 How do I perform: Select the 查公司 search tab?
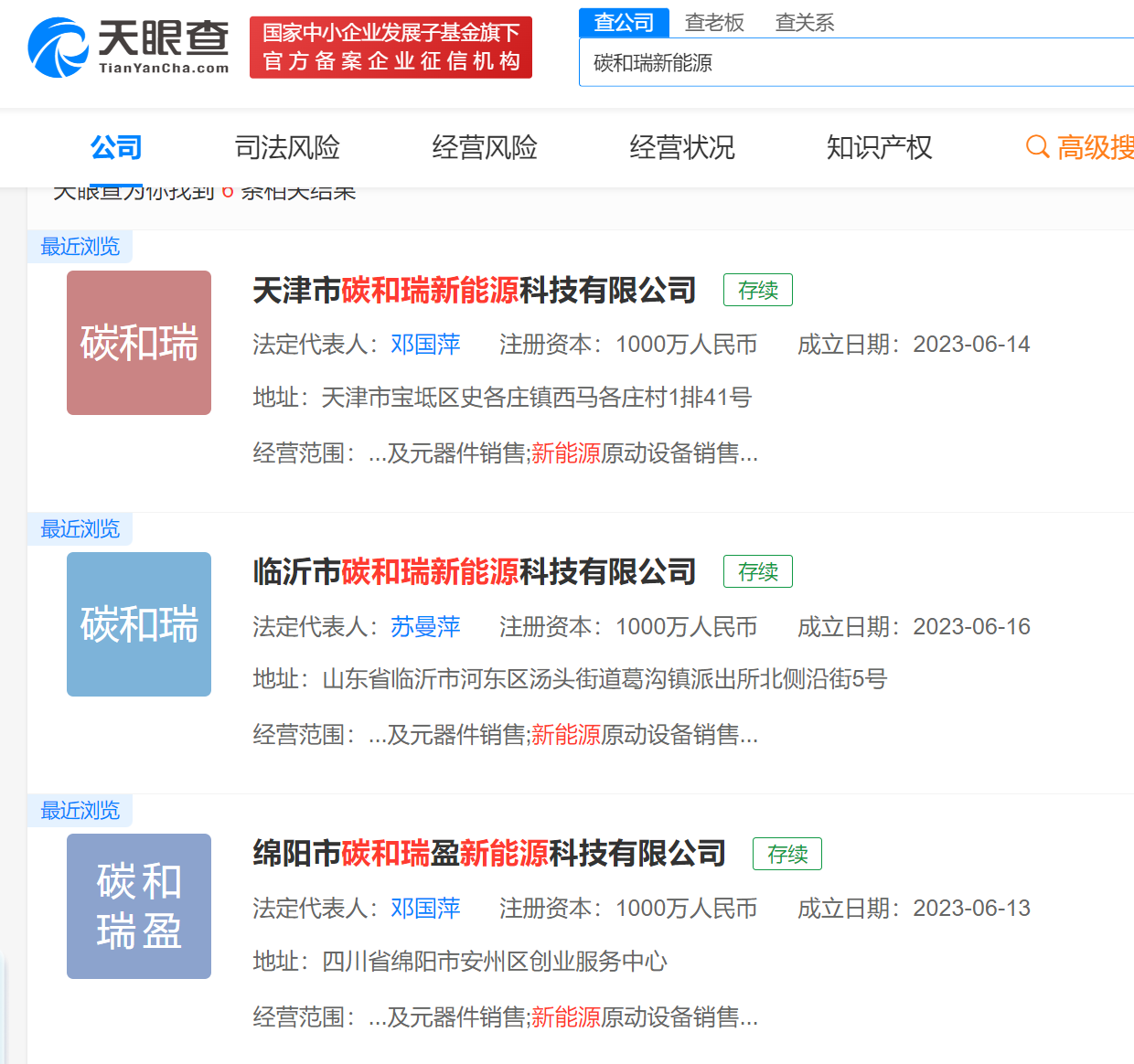pos(625,22)
